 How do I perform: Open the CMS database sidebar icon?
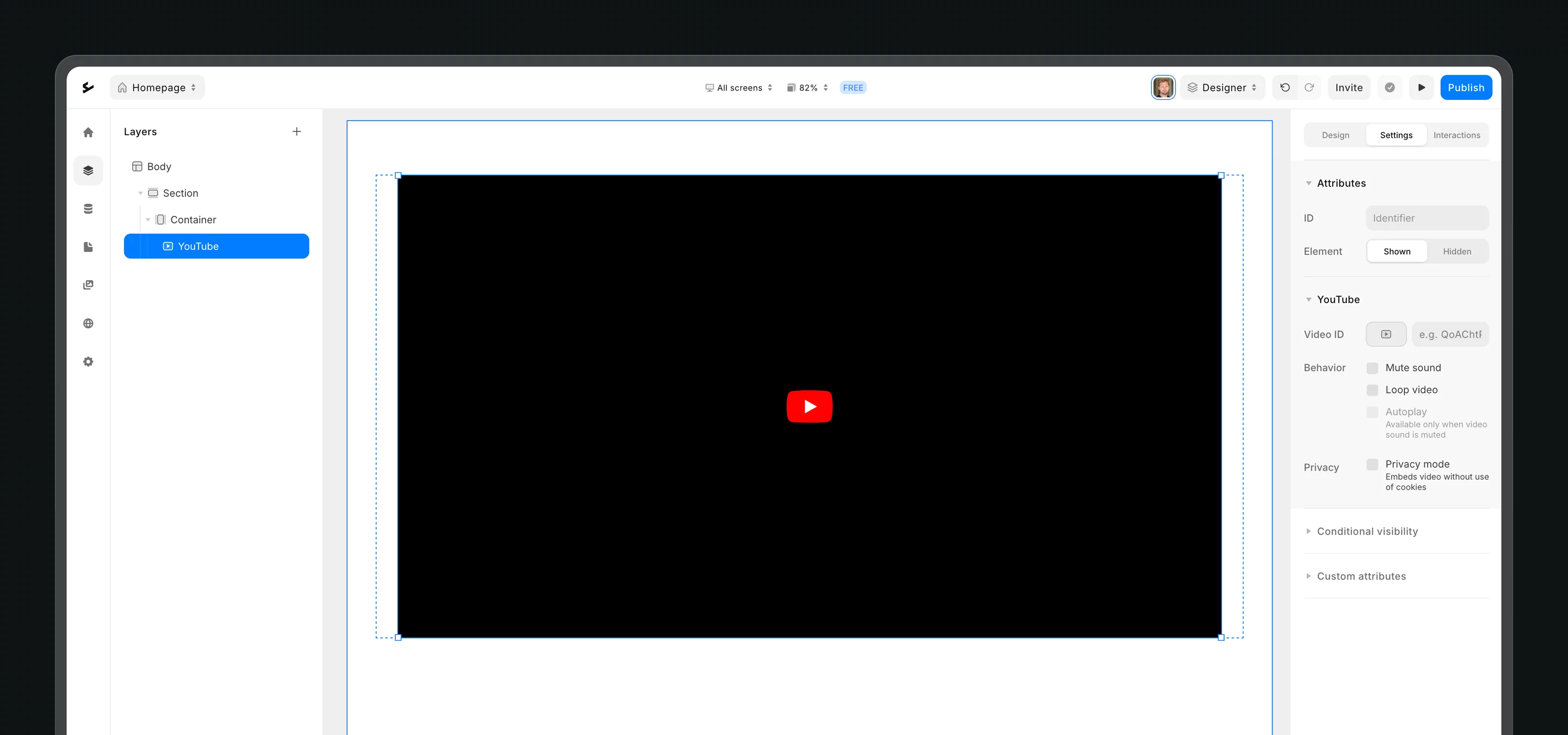(x=88, y=209)
